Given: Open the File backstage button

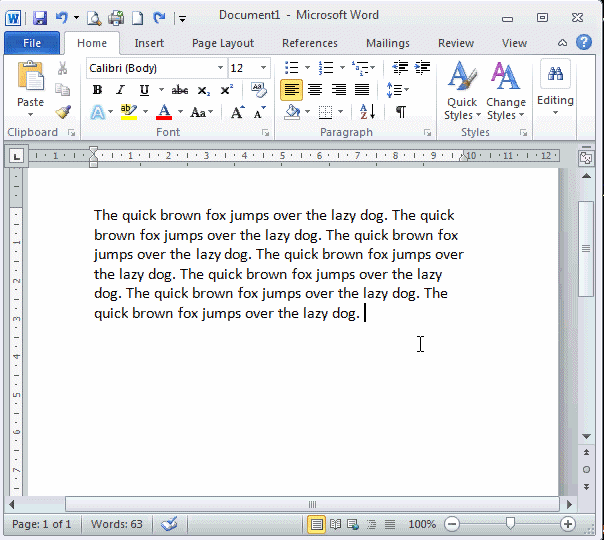Looking at the screenshot, I should click(x=32, y=43).
